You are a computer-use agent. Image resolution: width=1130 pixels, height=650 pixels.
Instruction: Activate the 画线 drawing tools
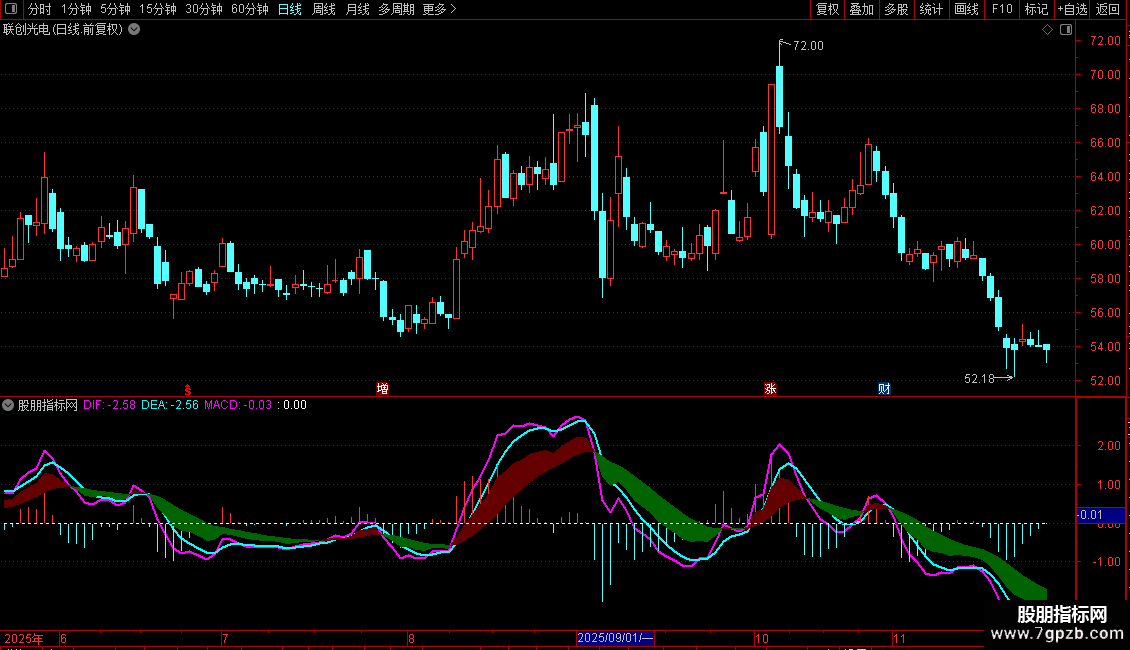966,9
